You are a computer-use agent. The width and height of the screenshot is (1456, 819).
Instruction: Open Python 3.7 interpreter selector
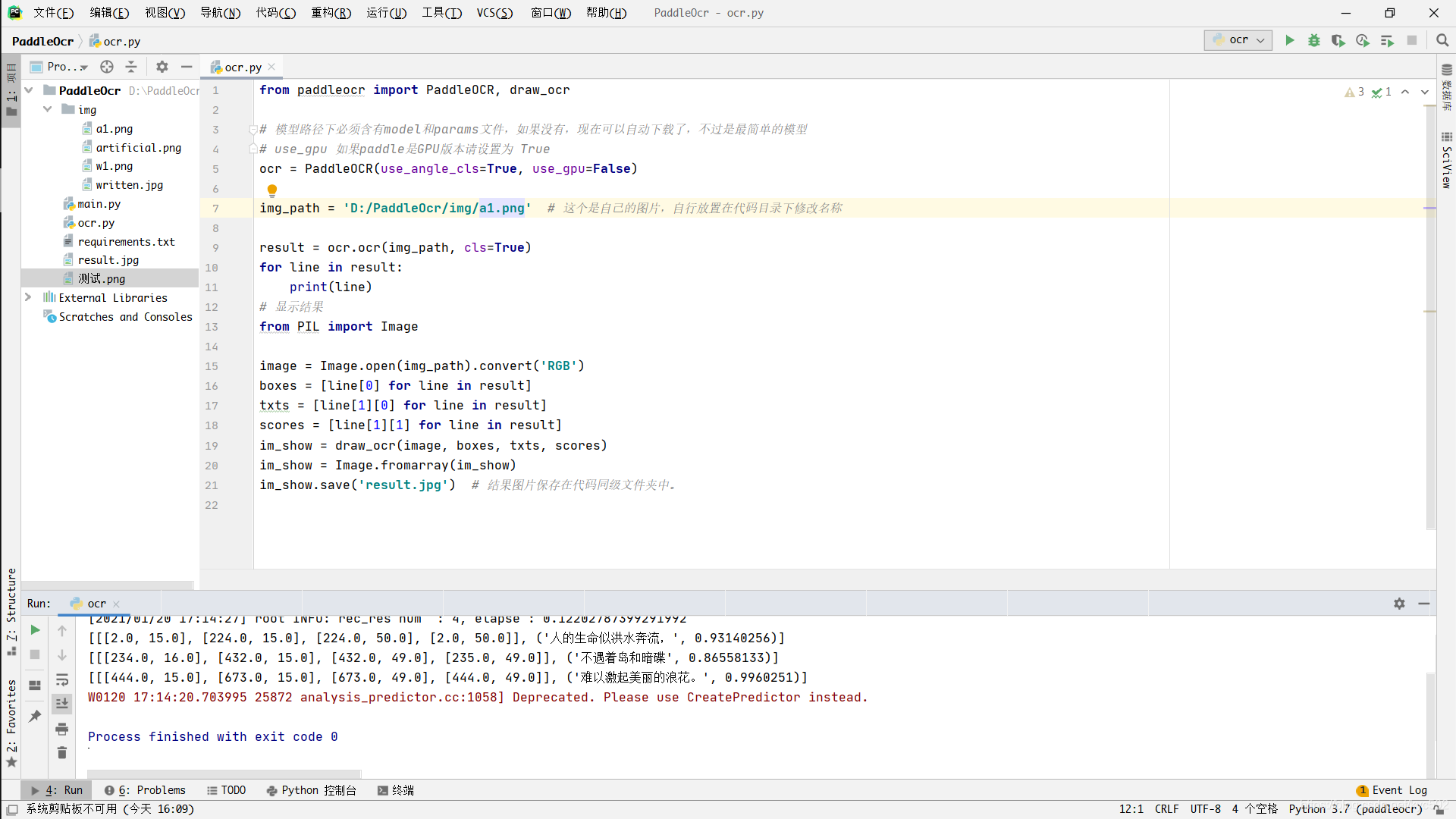click(1355, 809)
